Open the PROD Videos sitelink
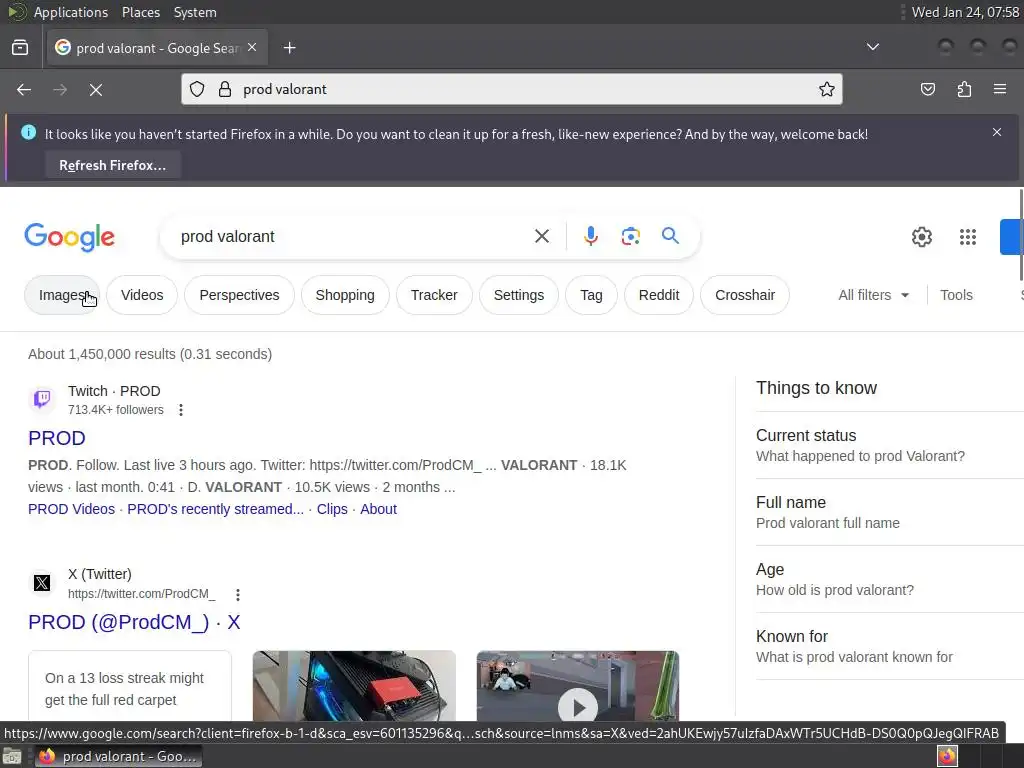The image size is (1024, 768). (x=71, y=509)
